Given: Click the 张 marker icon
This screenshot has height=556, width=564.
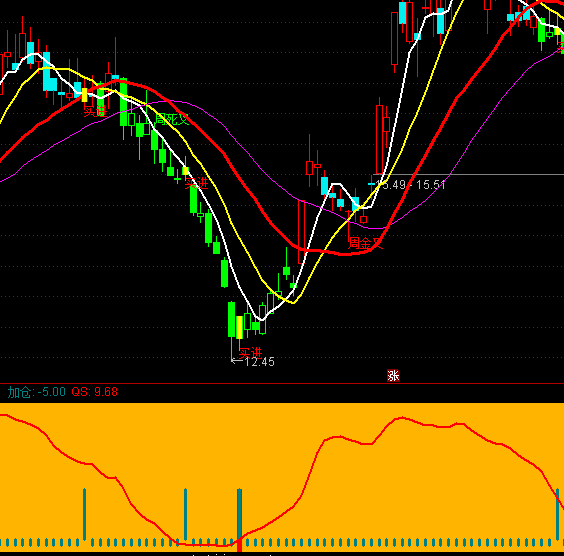Looking at the screenshot, I should pos(393,375).
